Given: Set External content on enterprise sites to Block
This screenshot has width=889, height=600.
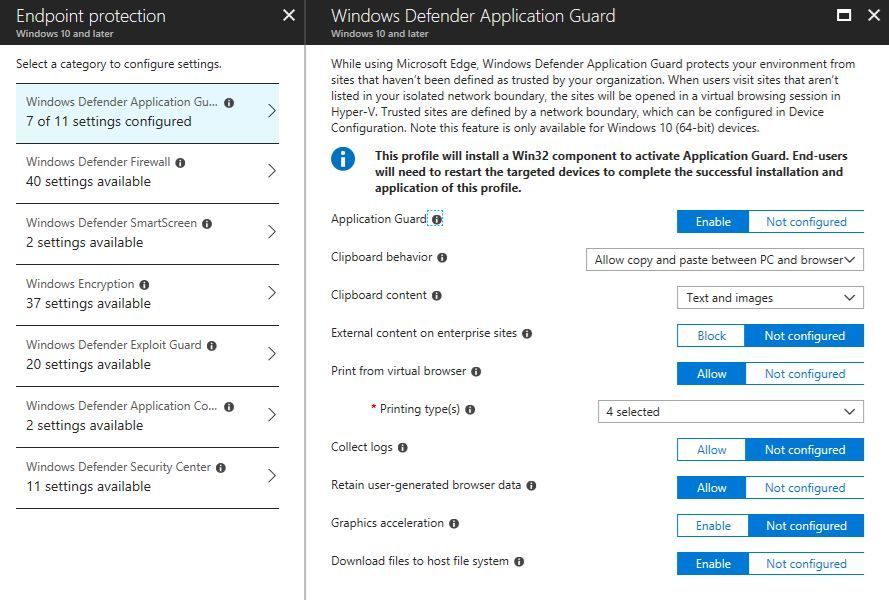Looking at the screenshot, I should (711, 336).
